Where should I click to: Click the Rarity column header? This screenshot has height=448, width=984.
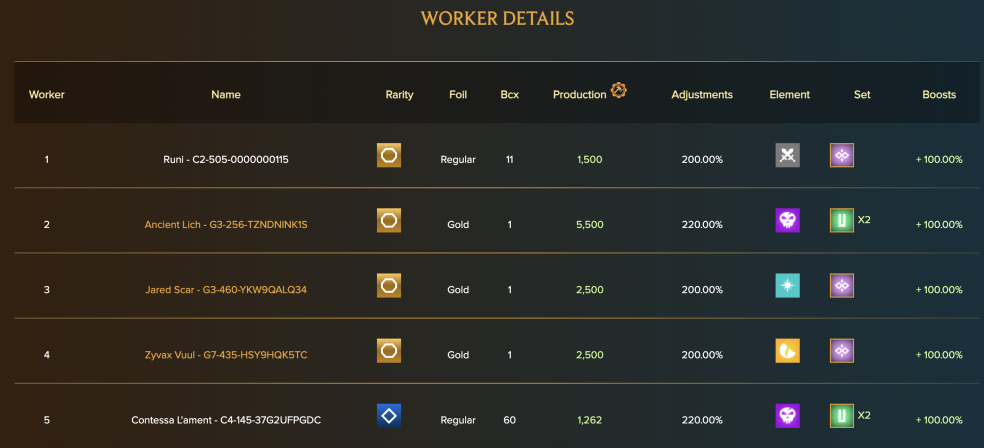click(400, 95)
